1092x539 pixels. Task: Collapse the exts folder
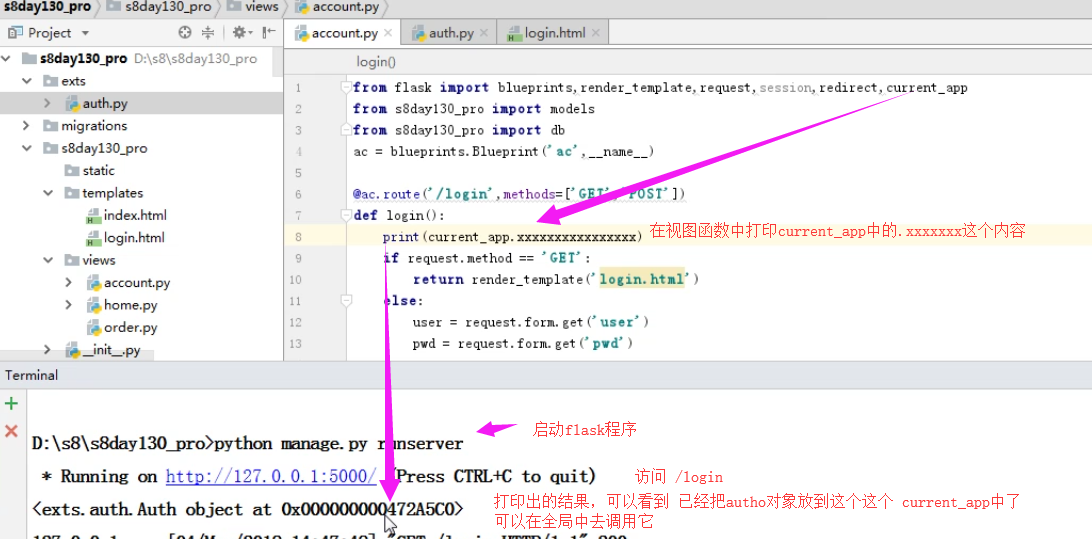27,81
